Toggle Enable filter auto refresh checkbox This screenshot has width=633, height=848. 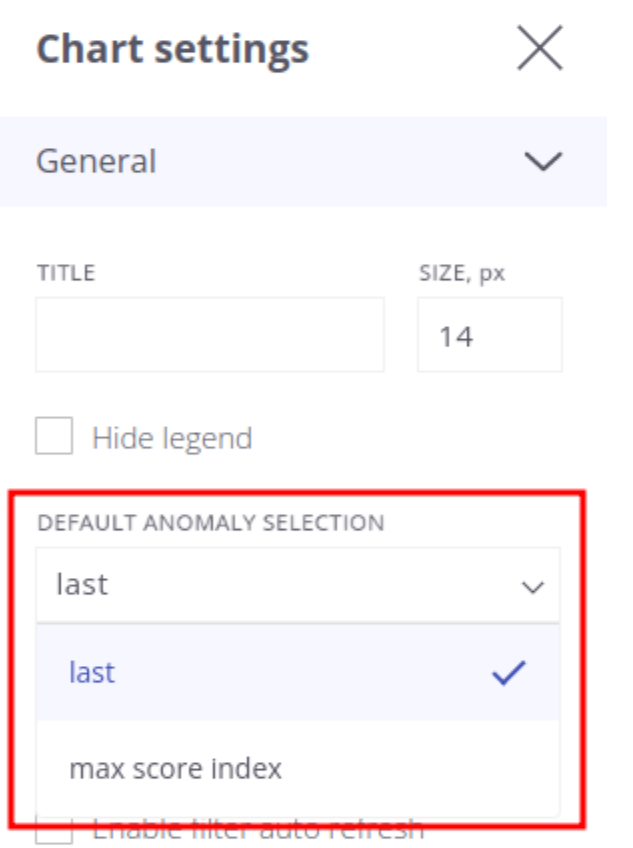54,833
